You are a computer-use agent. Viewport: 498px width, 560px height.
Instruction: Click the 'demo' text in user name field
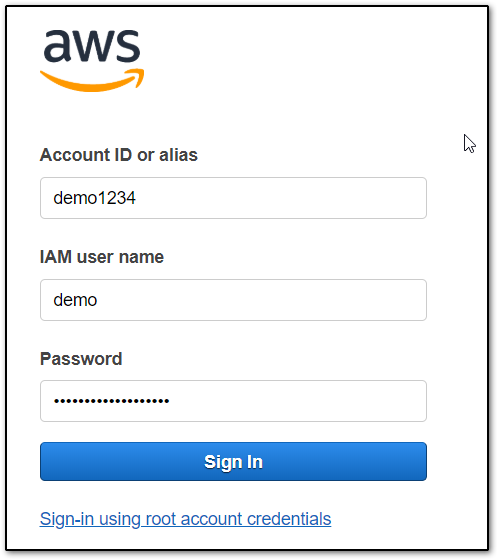[75, 300]
